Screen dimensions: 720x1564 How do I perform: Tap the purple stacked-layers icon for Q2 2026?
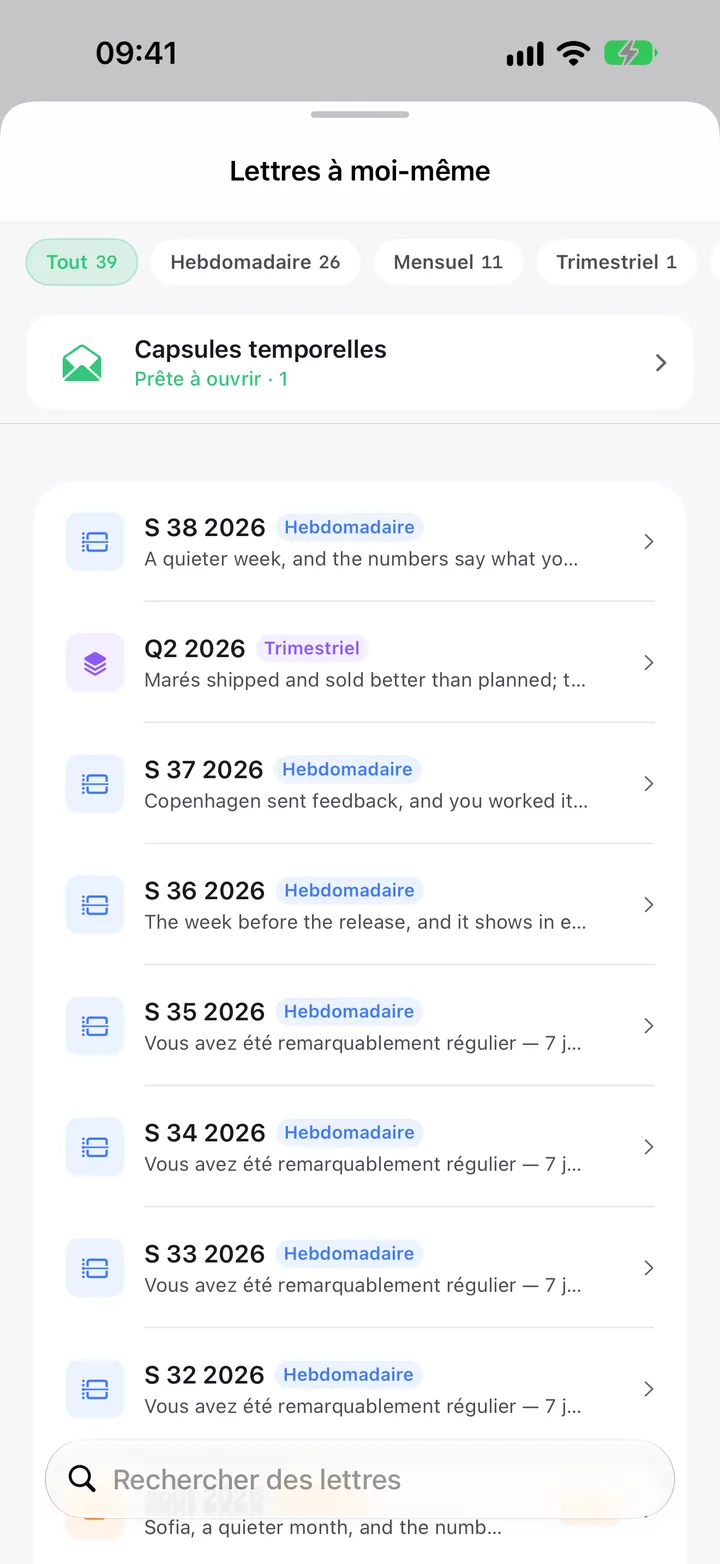pos(95,663)
